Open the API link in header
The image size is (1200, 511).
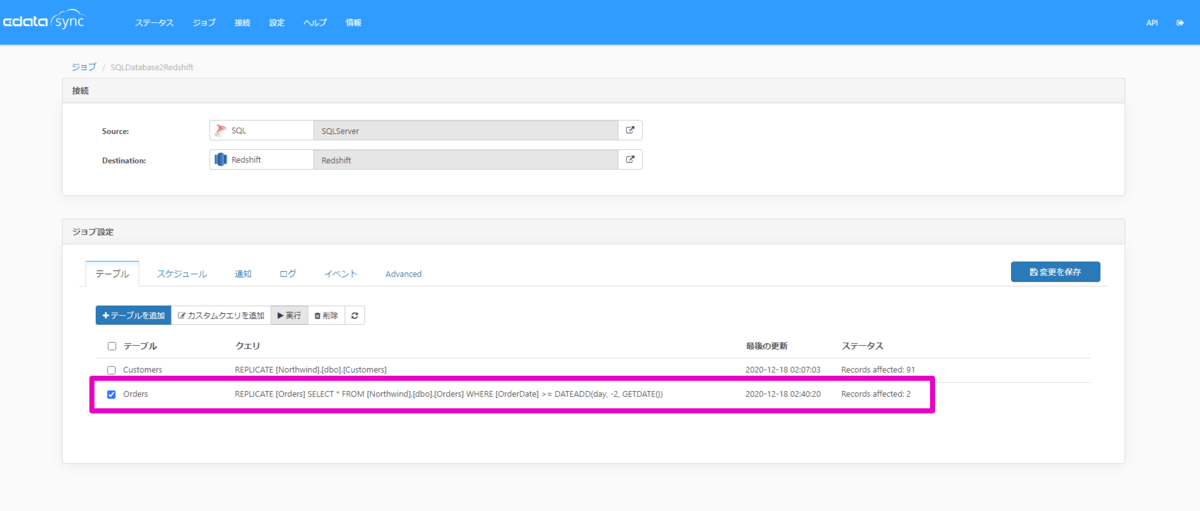coord(1152,22)
